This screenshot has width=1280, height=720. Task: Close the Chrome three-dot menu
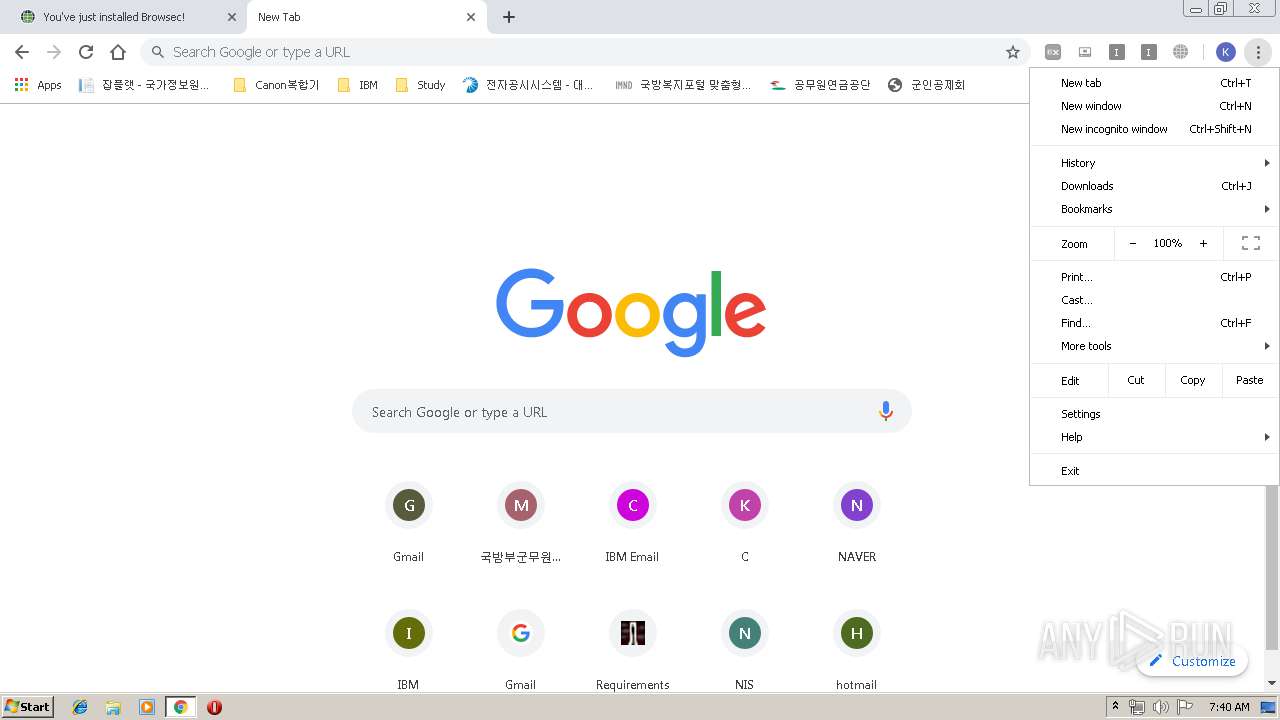pos(1258,52)
